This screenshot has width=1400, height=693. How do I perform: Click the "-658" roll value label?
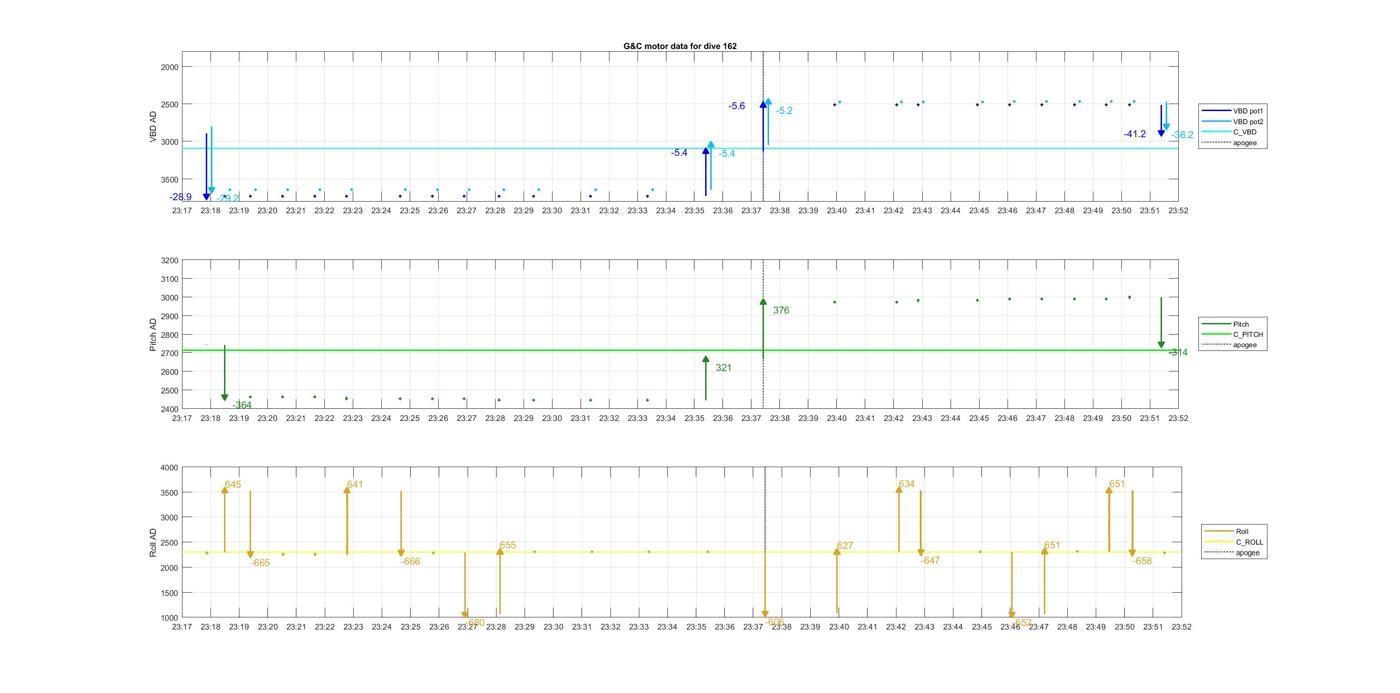coord(1142,562)
